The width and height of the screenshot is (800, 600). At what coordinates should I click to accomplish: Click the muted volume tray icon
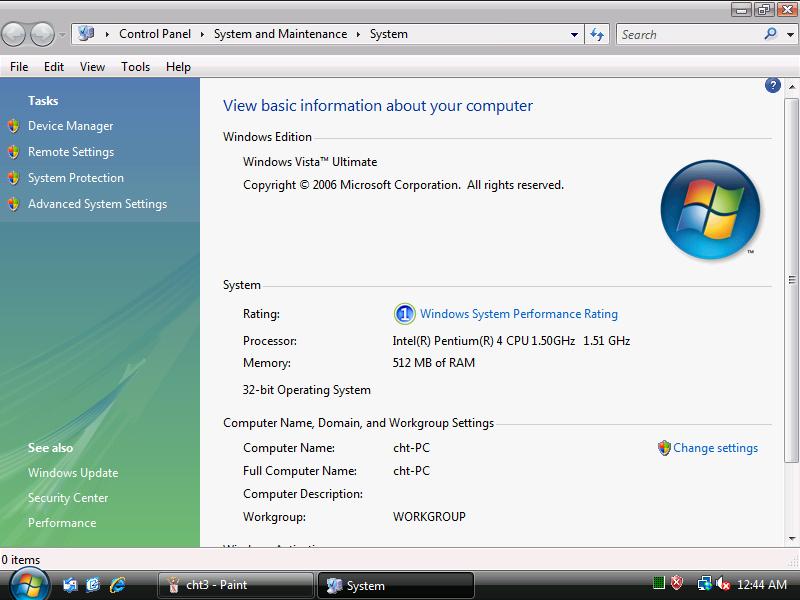[723, 584]
